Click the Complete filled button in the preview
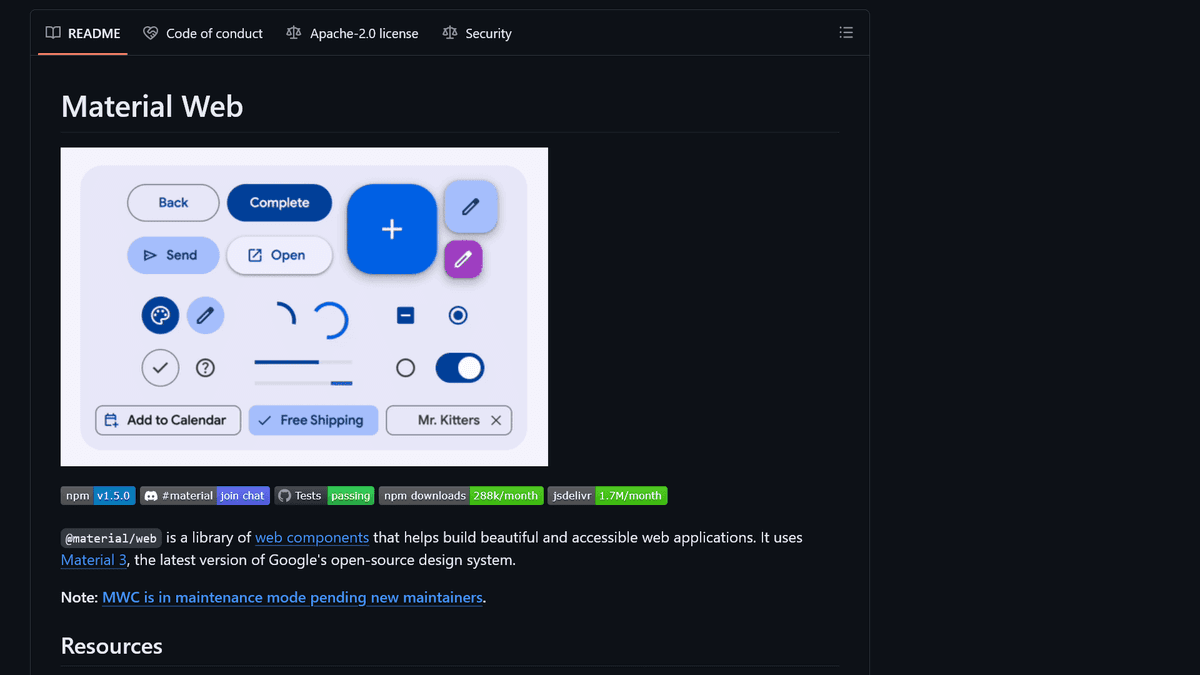 tap(279, 203)
